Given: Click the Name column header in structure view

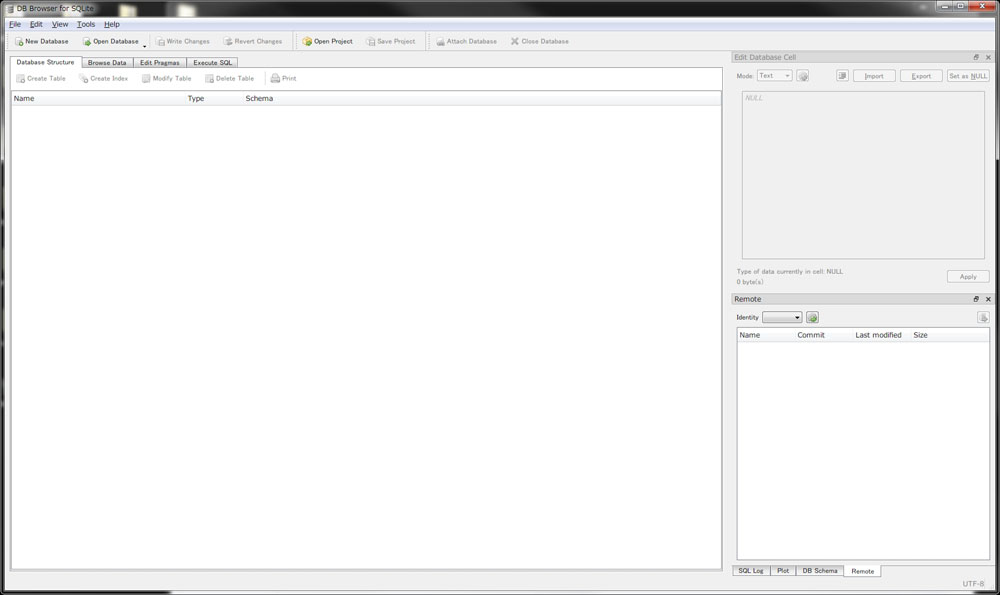Looking at the screenshot, I should (x=98, y=98).
